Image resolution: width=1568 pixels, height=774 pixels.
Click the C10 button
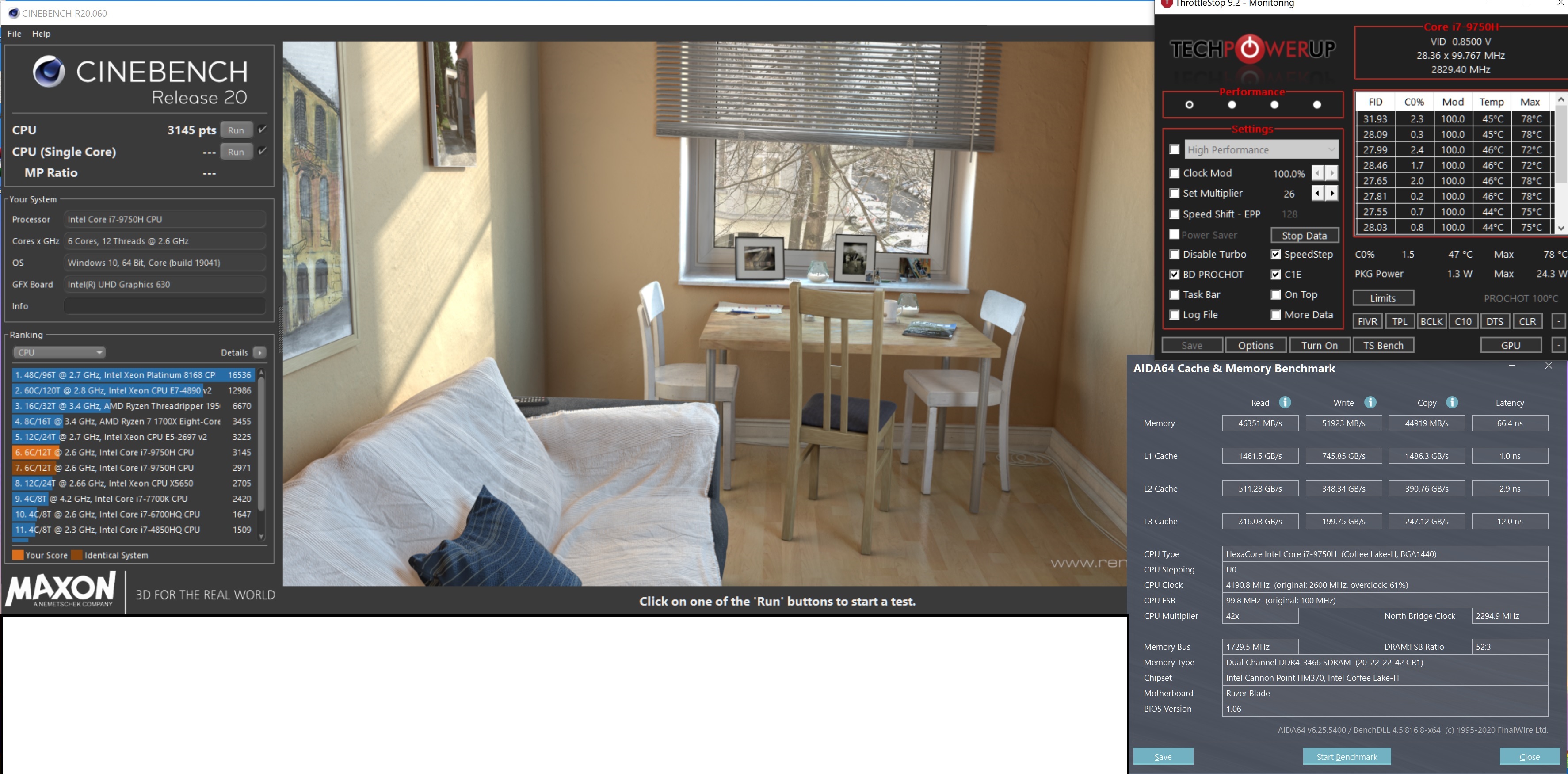coord(1463,321)
